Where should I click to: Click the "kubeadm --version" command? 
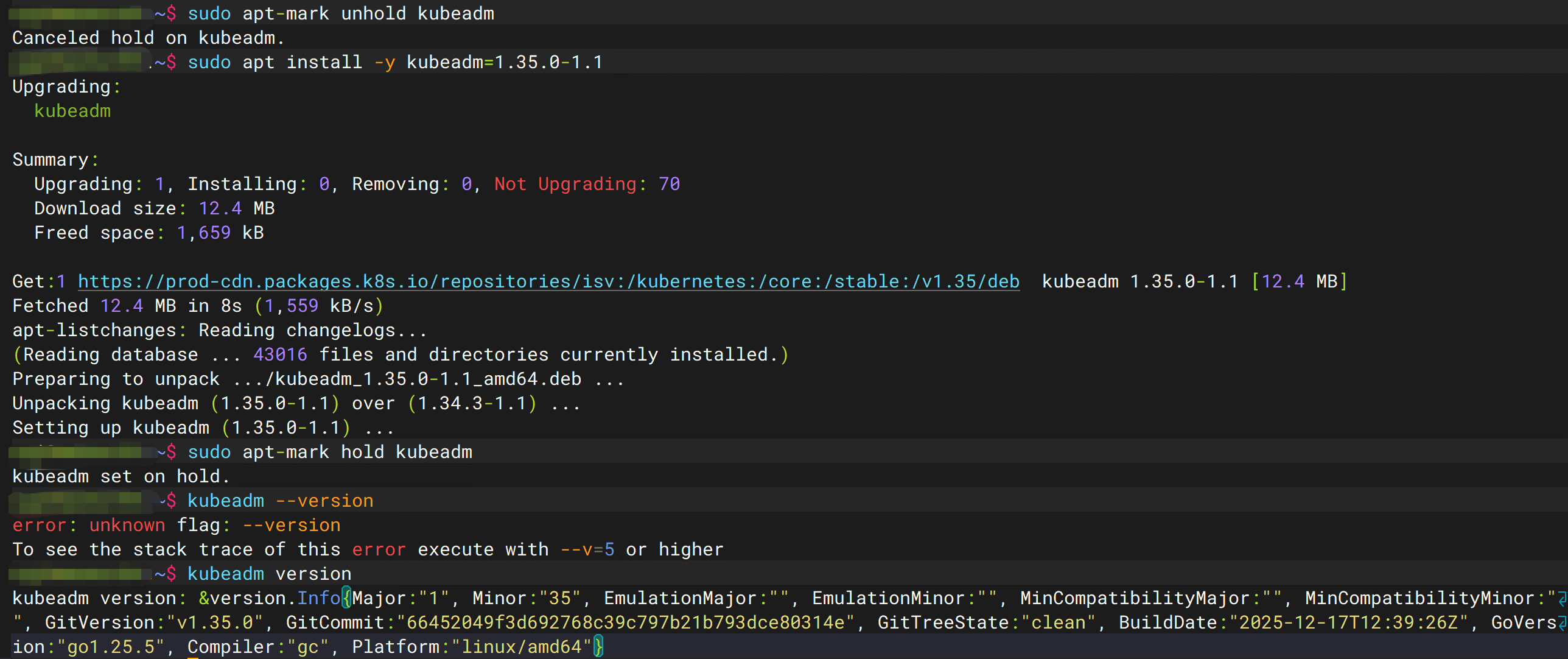pyautogui.click(x=280, y=501)
